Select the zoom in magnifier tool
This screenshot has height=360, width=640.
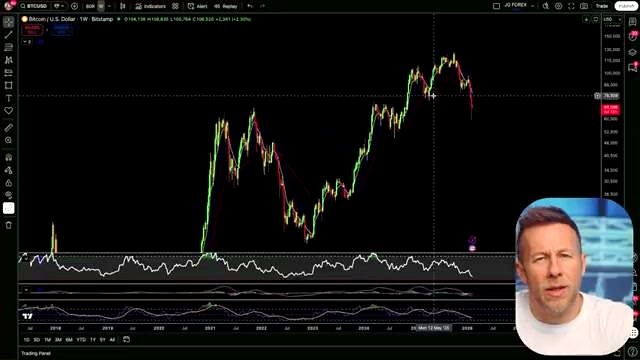(x=9, y=140)
